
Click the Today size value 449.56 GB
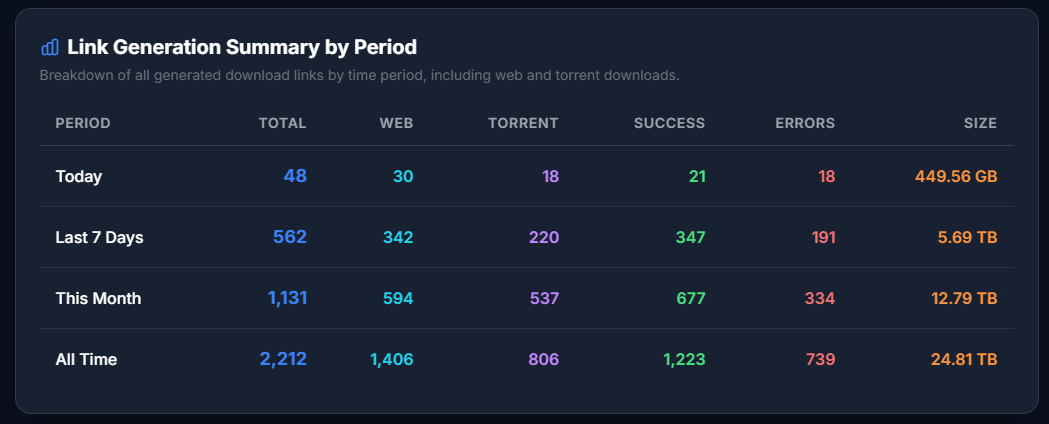[956, 177]
